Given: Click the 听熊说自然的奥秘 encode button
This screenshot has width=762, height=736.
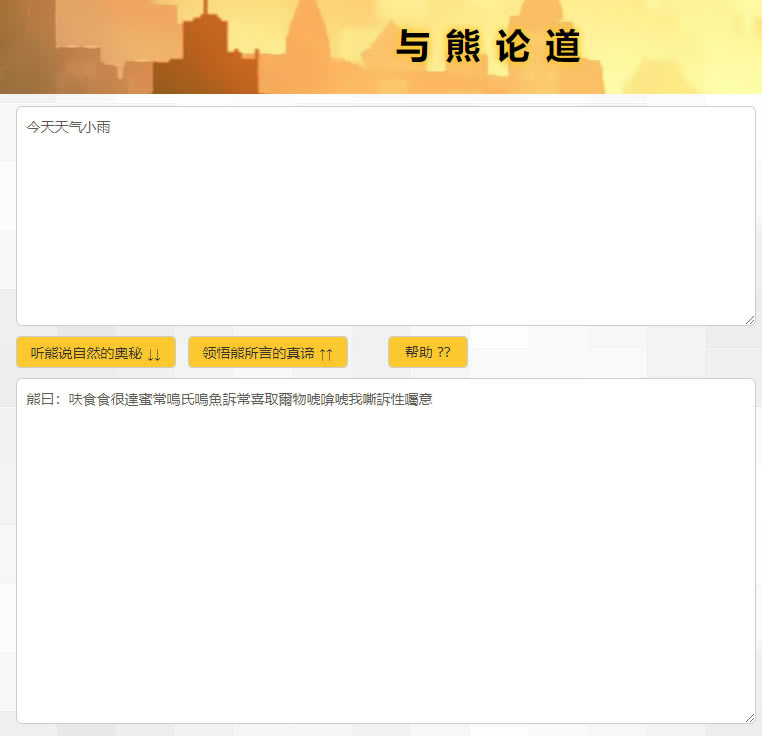Looking at the screenshot, I should tap(95, 352).
